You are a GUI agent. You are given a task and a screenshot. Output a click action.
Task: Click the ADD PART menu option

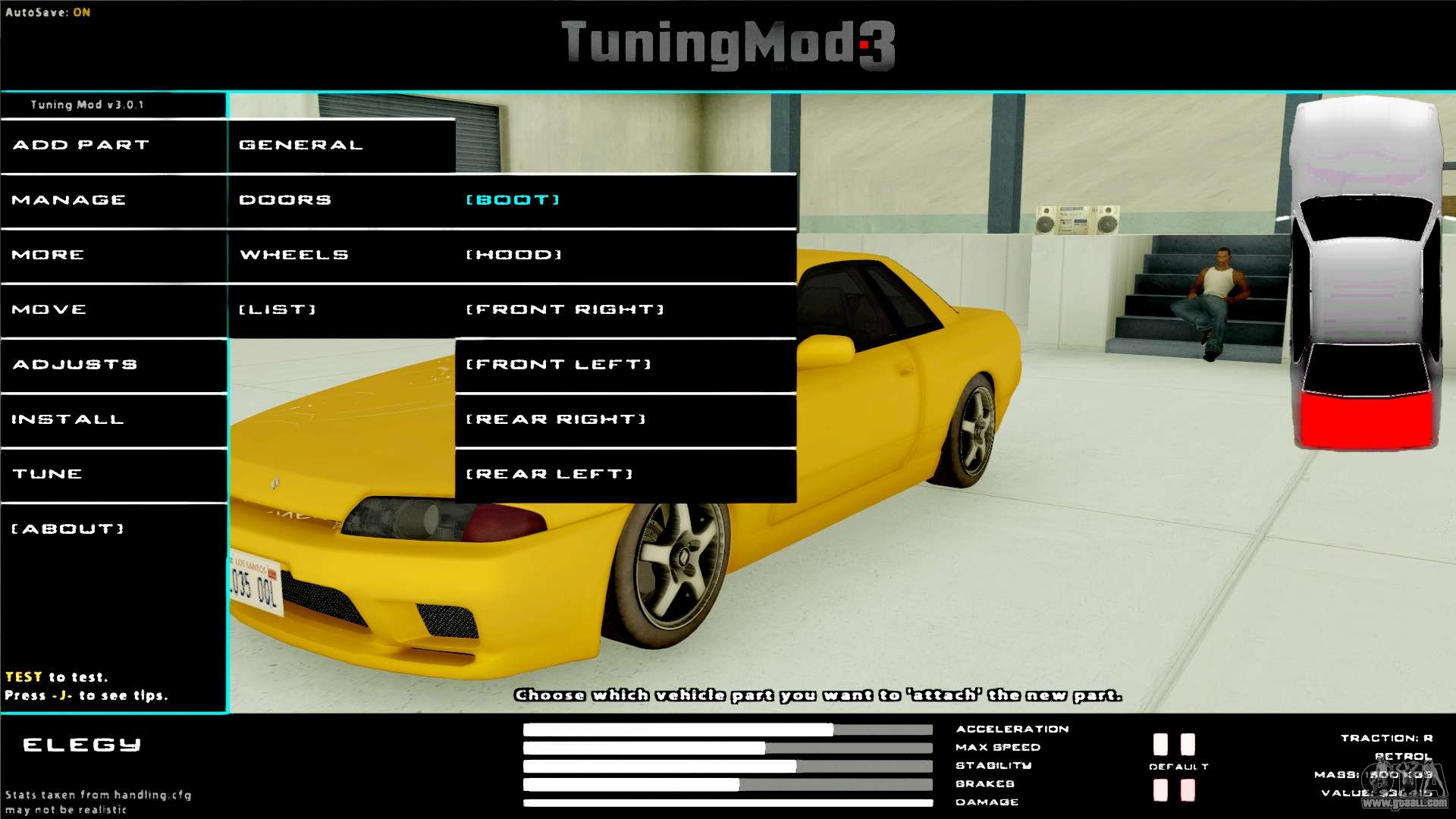pyautogui.click(x=112, y=145)
